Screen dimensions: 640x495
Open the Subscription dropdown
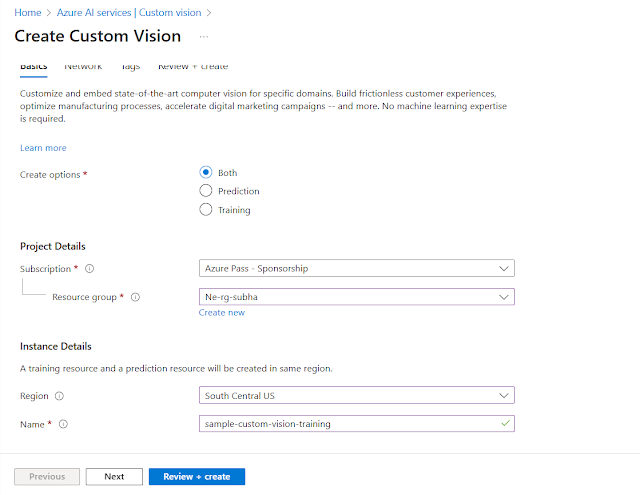357,268
